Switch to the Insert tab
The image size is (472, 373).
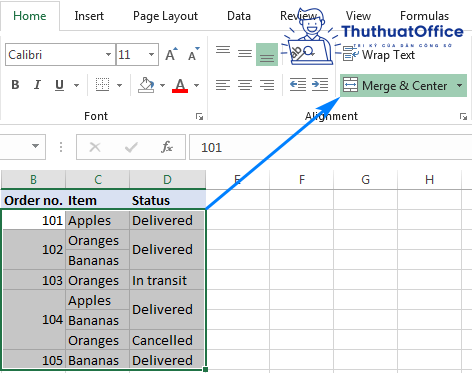[89, 16]
